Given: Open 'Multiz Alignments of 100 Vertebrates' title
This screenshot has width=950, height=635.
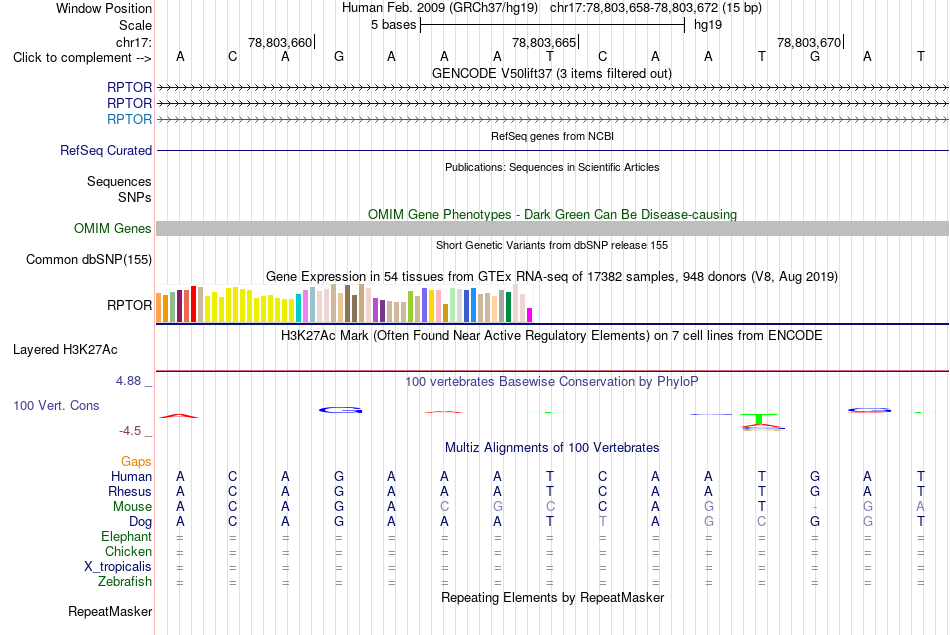Looking at the screenshot, I should [x=552, y=448].
